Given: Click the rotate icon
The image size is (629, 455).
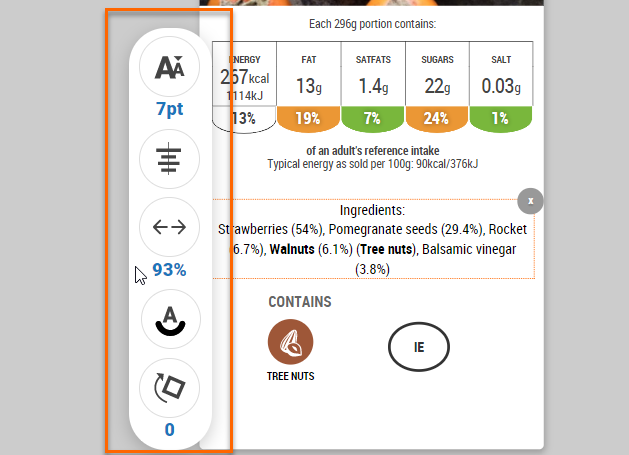Looking at the screenshot, I should (x=170, y=388).
